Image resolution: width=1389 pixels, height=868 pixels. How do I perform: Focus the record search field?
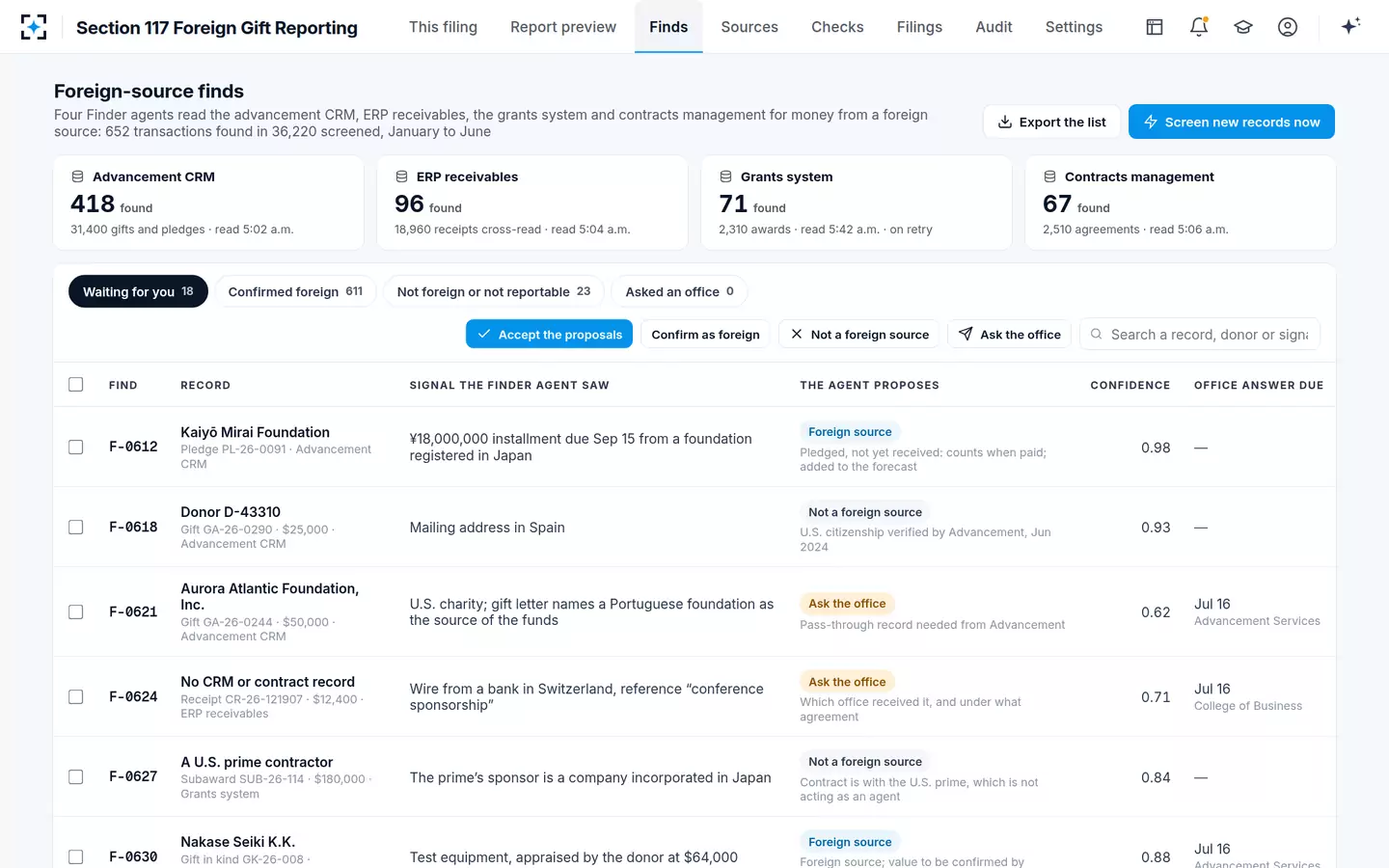click(1200, 334)
